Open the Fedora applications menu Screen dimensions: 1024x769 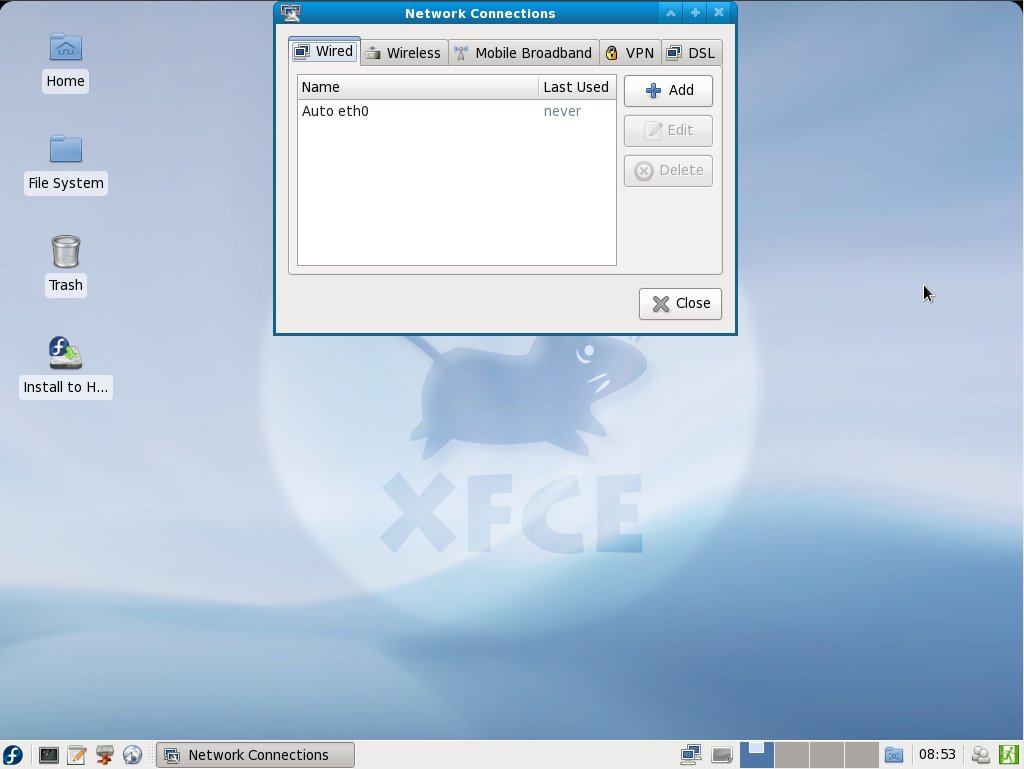(12, 755)
